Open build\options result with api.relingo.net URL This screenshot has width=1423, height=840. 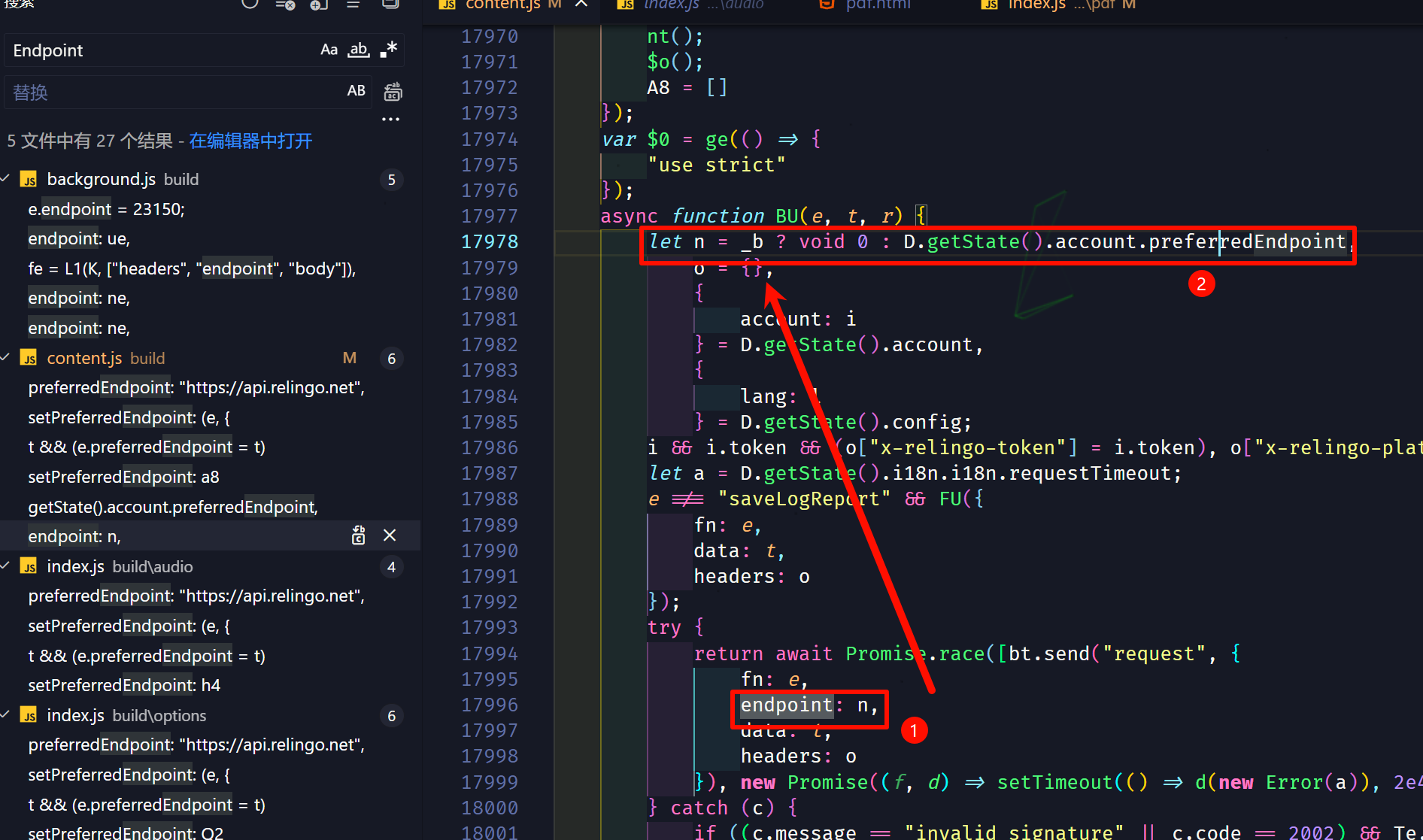click(196, 744)
